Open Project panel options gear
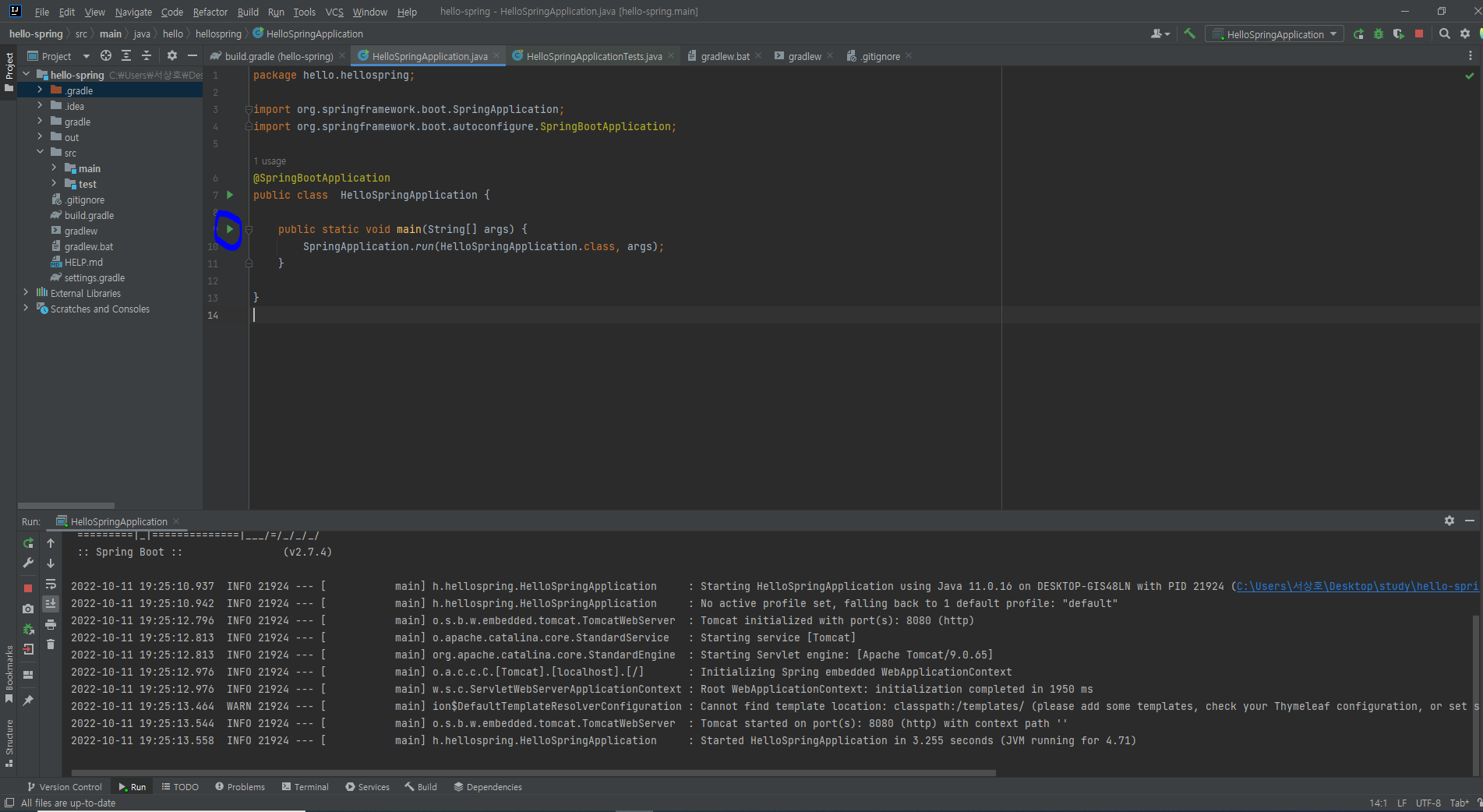The image size is (1483, 812). 172,55
